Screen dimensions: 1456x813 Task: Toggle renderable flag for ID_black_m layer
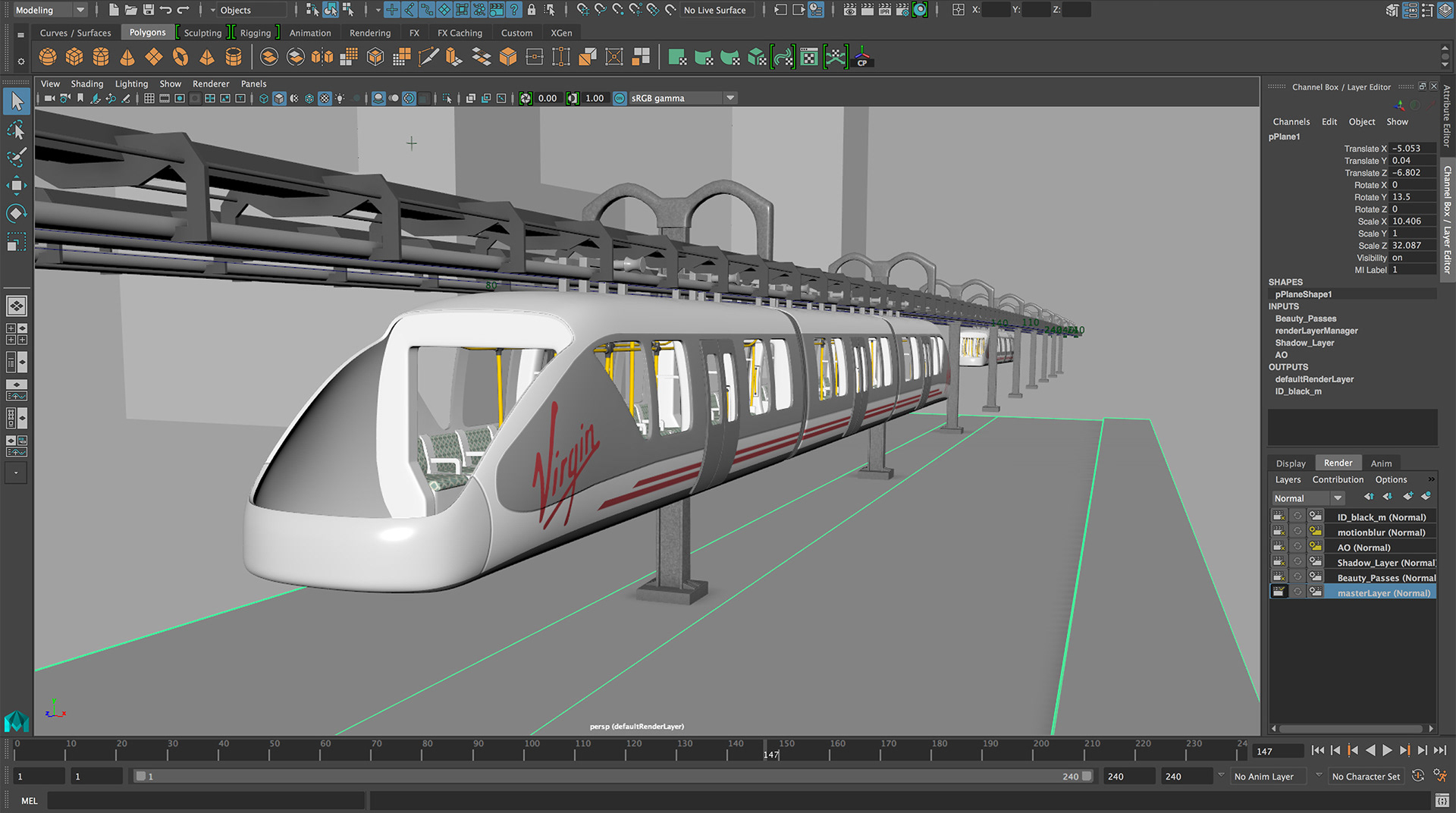tap(1279, 516)
